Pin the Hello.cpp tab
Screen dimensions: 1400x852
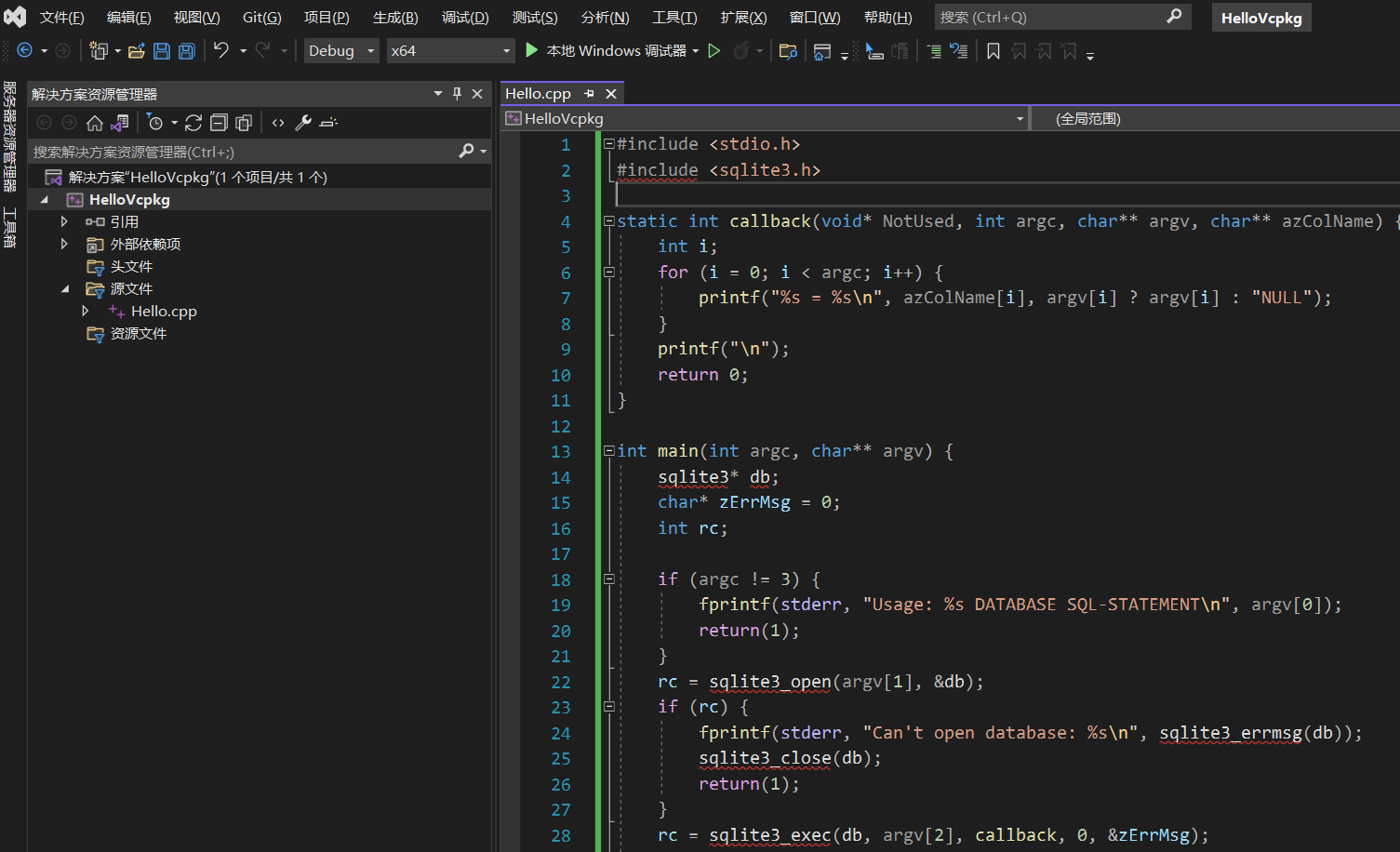tap(589, 94)
